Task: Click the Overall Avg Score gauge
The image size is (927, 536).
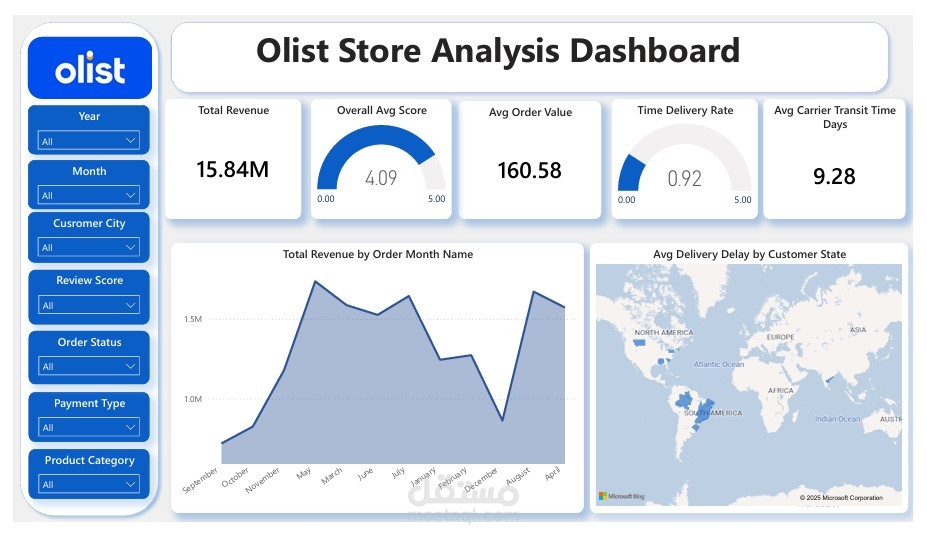Action: (x=381, y=159)
